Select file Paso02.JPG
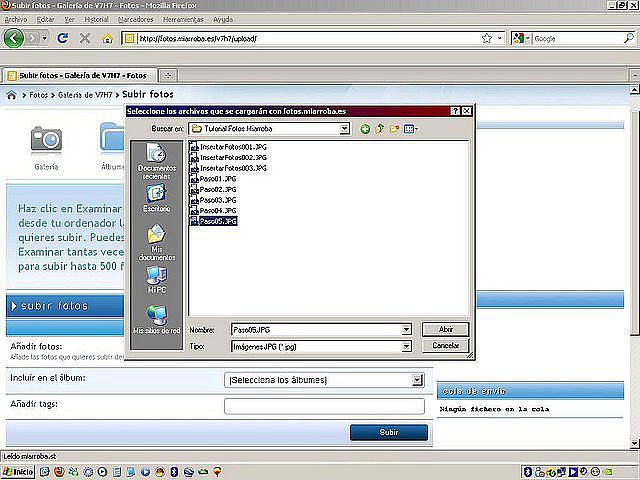Screen dimensions: 640x480 (213, 189)
